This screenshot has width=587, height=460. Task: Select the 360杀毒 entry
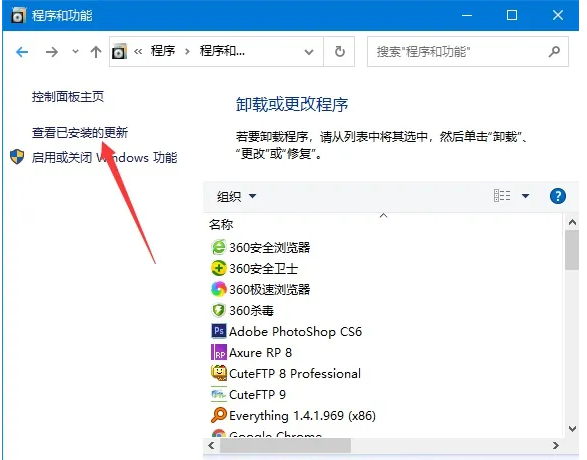pyautogui.click(x=252, y=310)
